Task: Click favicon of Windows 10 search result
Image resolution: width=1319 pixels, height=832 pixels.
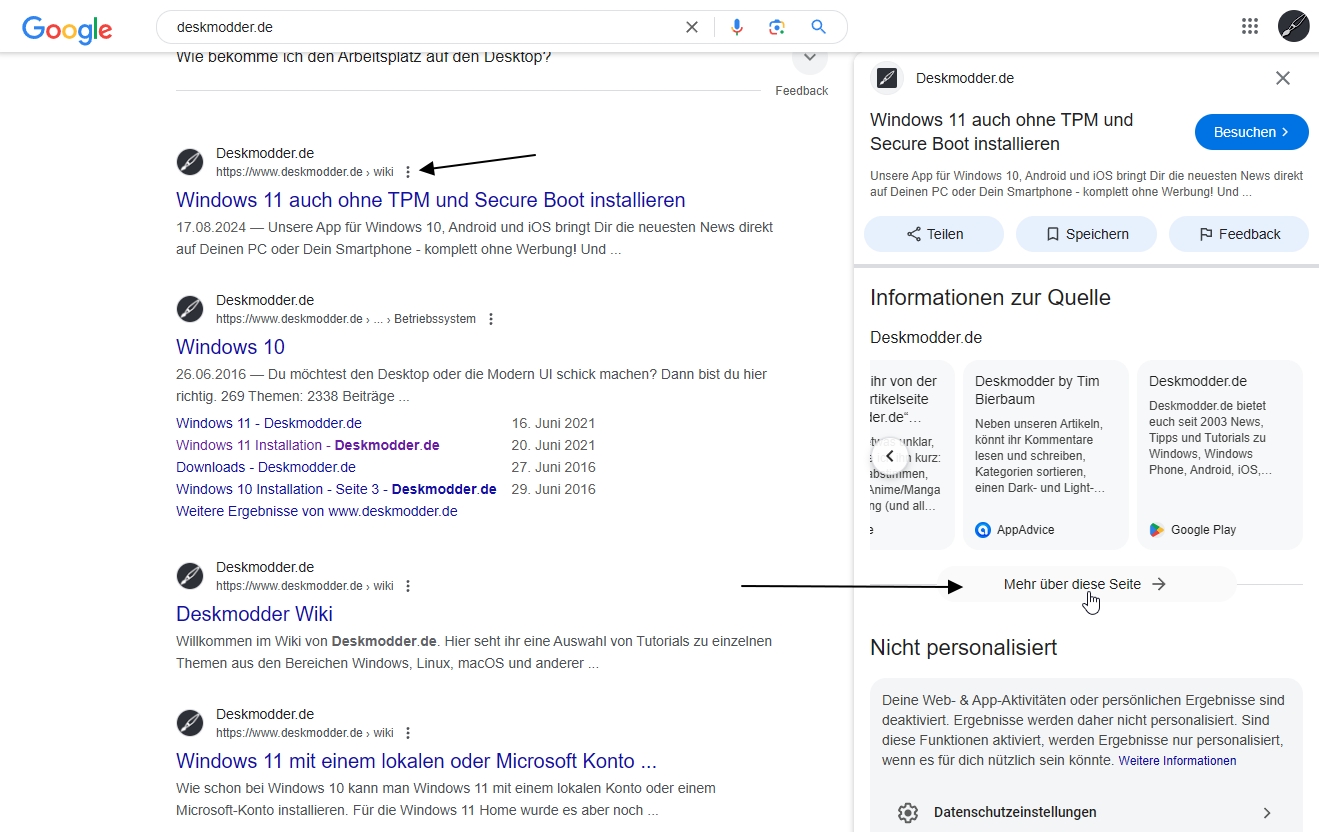Action: [190, 309]
